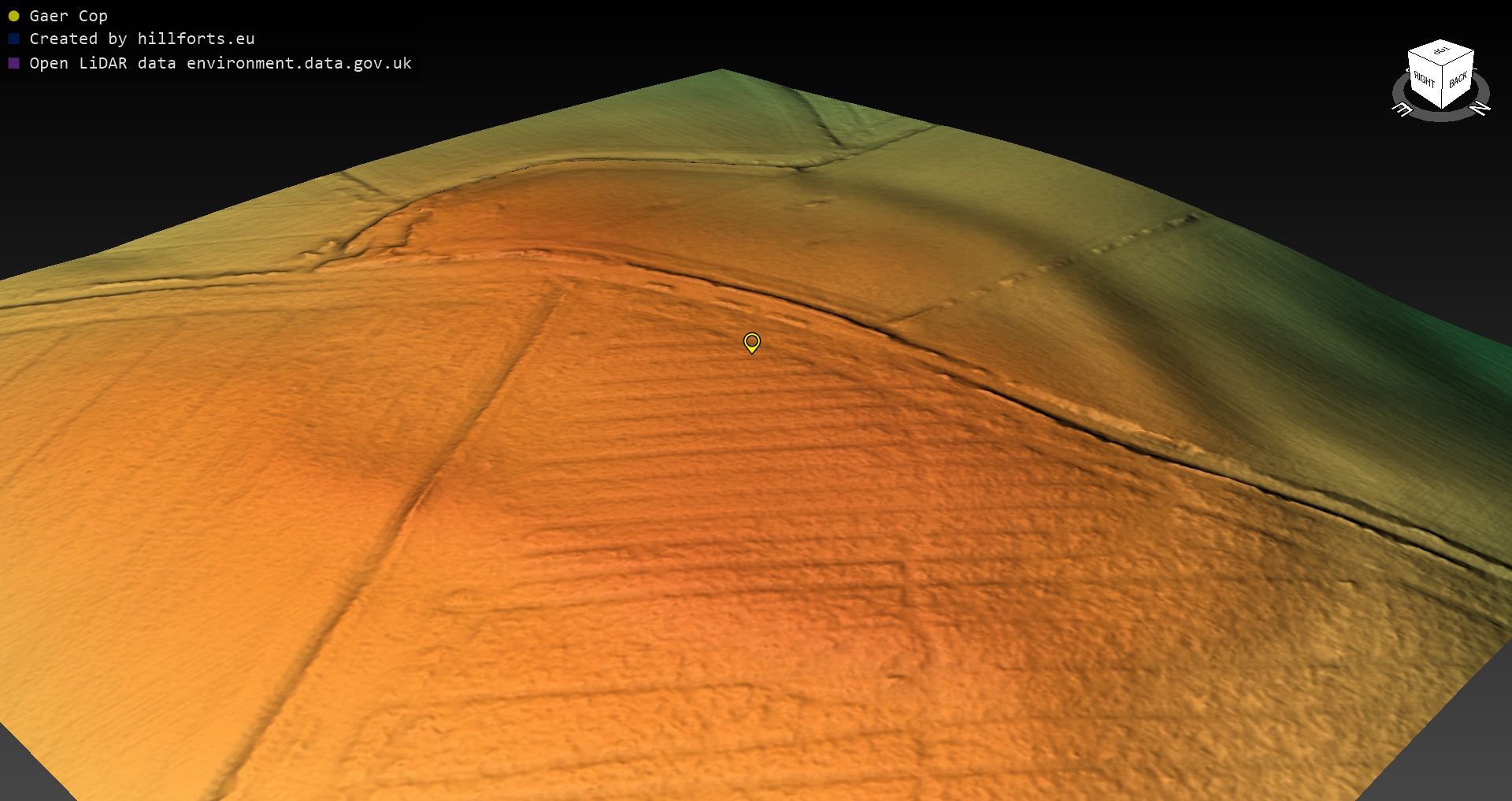This screenshot has height=801, width=1512.
Task: Click the purple square legend marker
Action: 13,63
